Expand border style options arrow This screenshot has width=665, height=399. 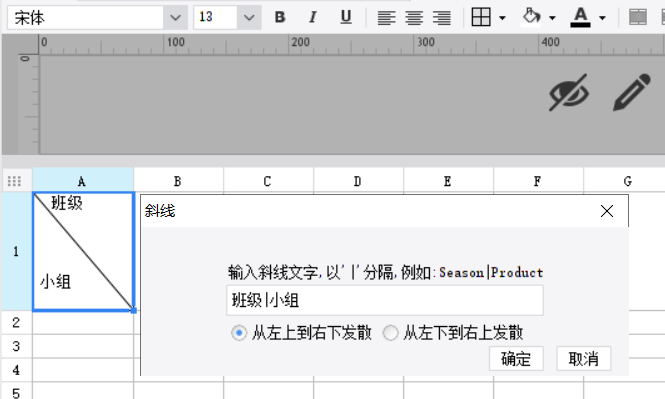pyautogui.click(x=503, y=18)
